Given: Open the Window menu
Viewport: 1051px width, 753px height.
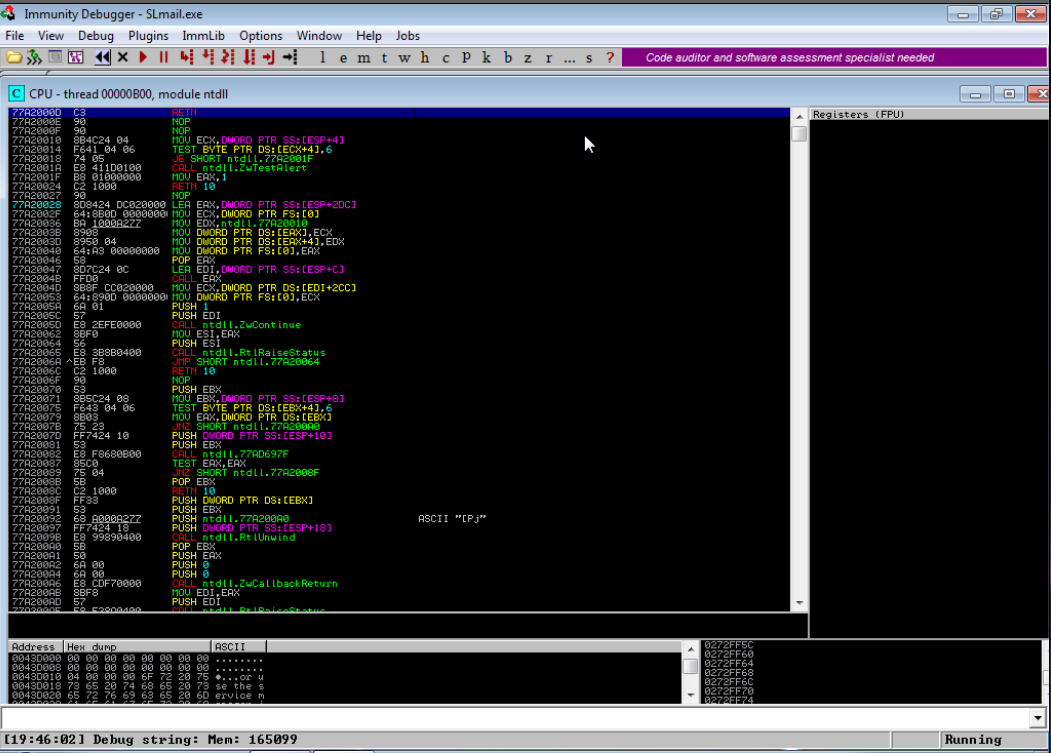Looking at the screenshot, I should (319, 36).
